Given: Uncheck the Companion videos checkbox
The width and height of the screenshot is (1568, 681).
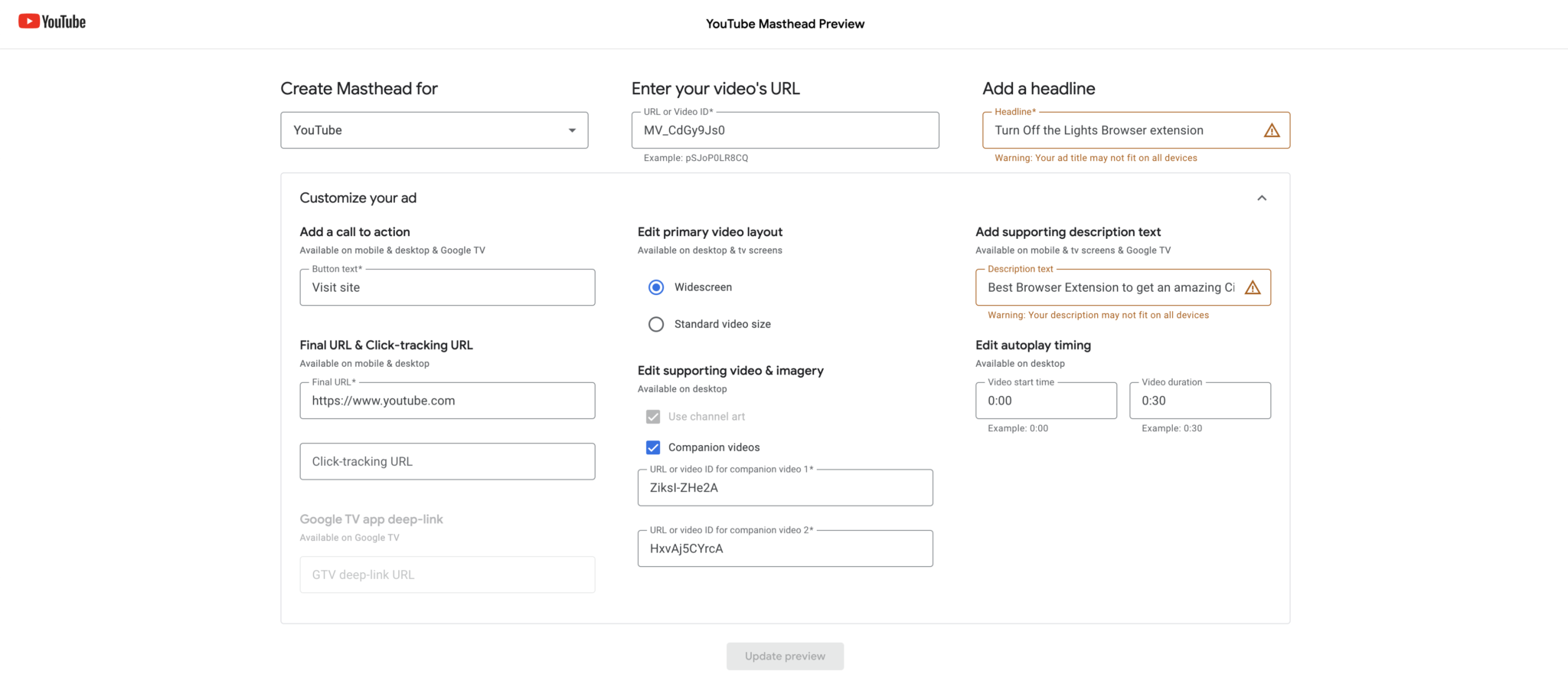Looking at the screenshot, I should (x=653, y=447).
